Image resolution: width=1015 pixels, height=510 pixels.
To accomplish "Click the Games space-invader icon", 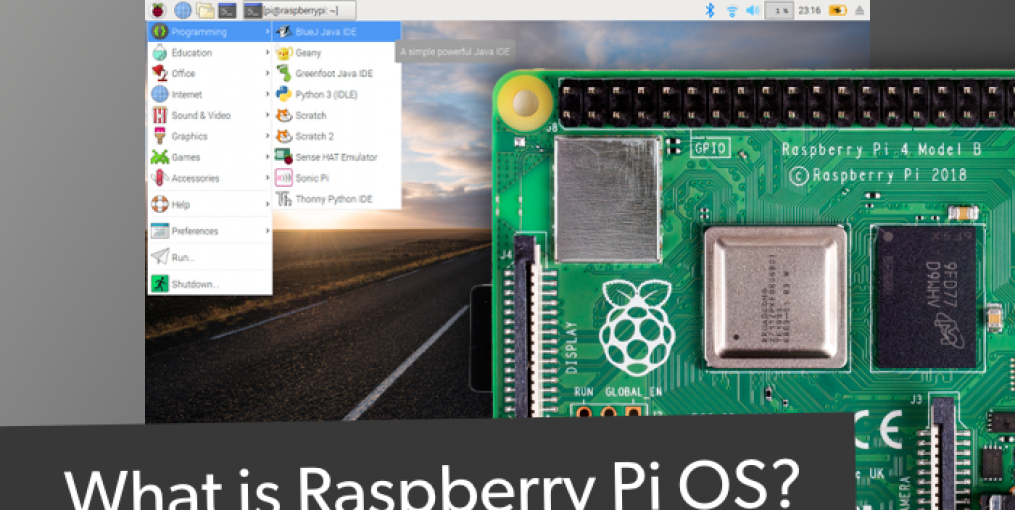I will (160, 157).
